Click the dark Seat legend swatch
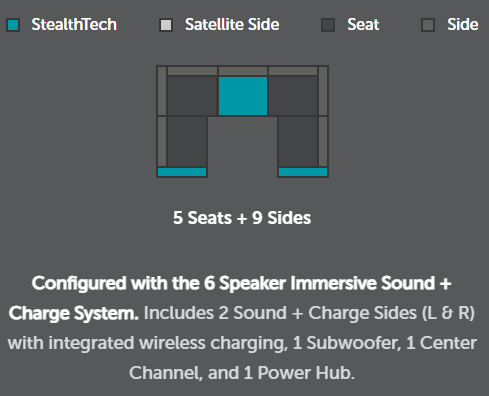 [328, 25]
